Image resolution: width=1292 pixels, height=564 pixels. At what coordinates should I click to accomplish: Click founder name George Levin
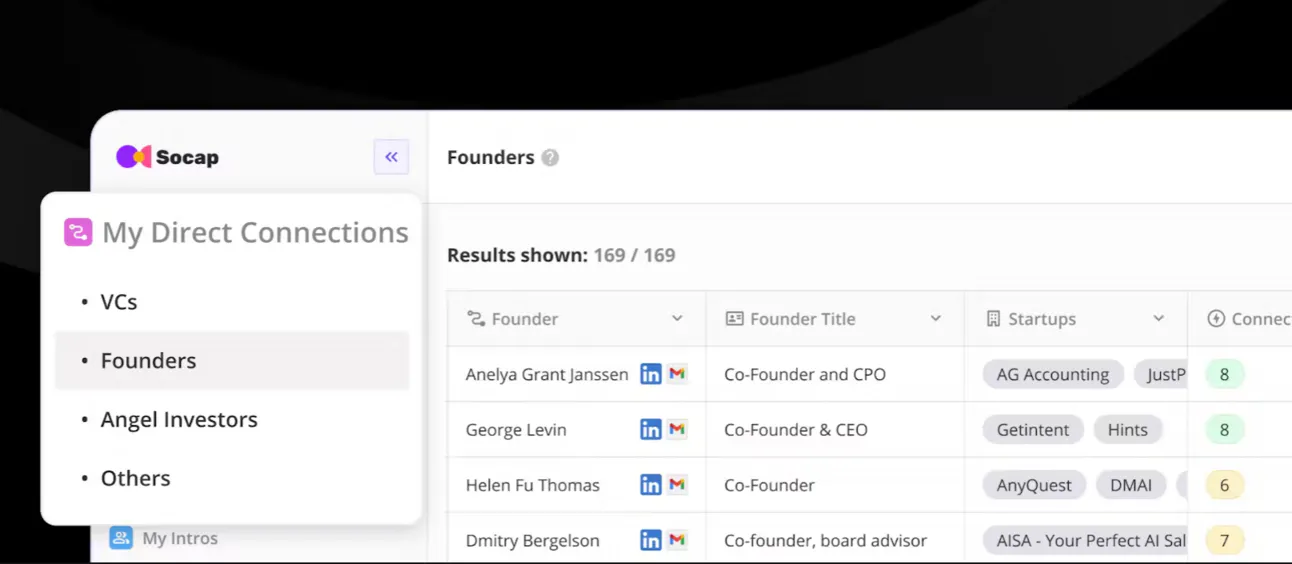tap(516, 430)
